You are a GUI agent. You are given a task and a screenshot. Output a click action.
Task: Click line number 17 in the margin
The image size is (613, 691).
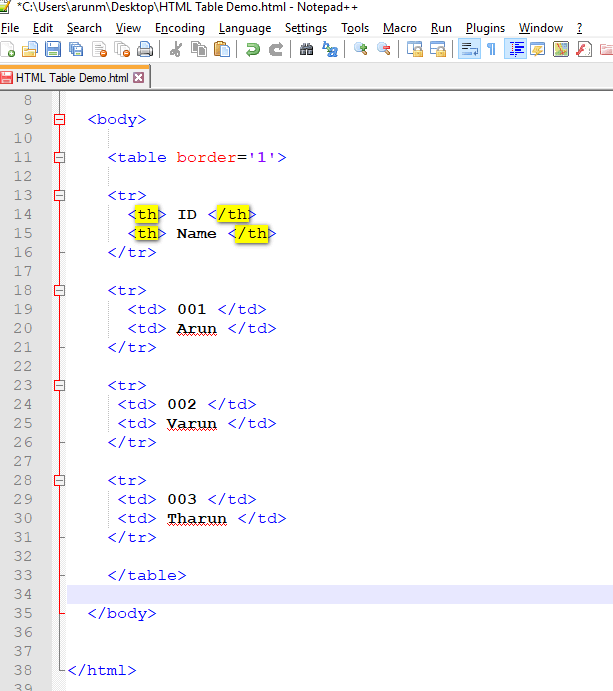click(23, 271)
